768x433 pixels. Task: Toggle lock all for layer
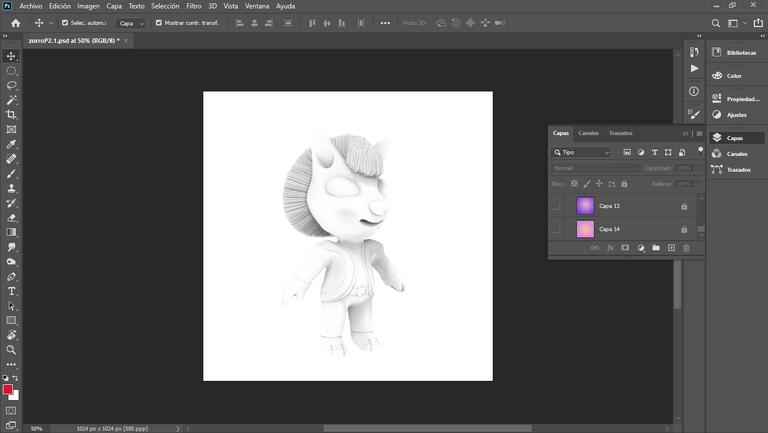(624, 184)
